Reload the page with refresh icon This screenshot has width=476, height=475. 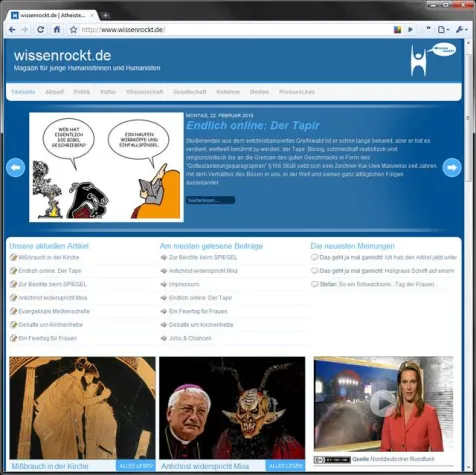tap(40, 30)
